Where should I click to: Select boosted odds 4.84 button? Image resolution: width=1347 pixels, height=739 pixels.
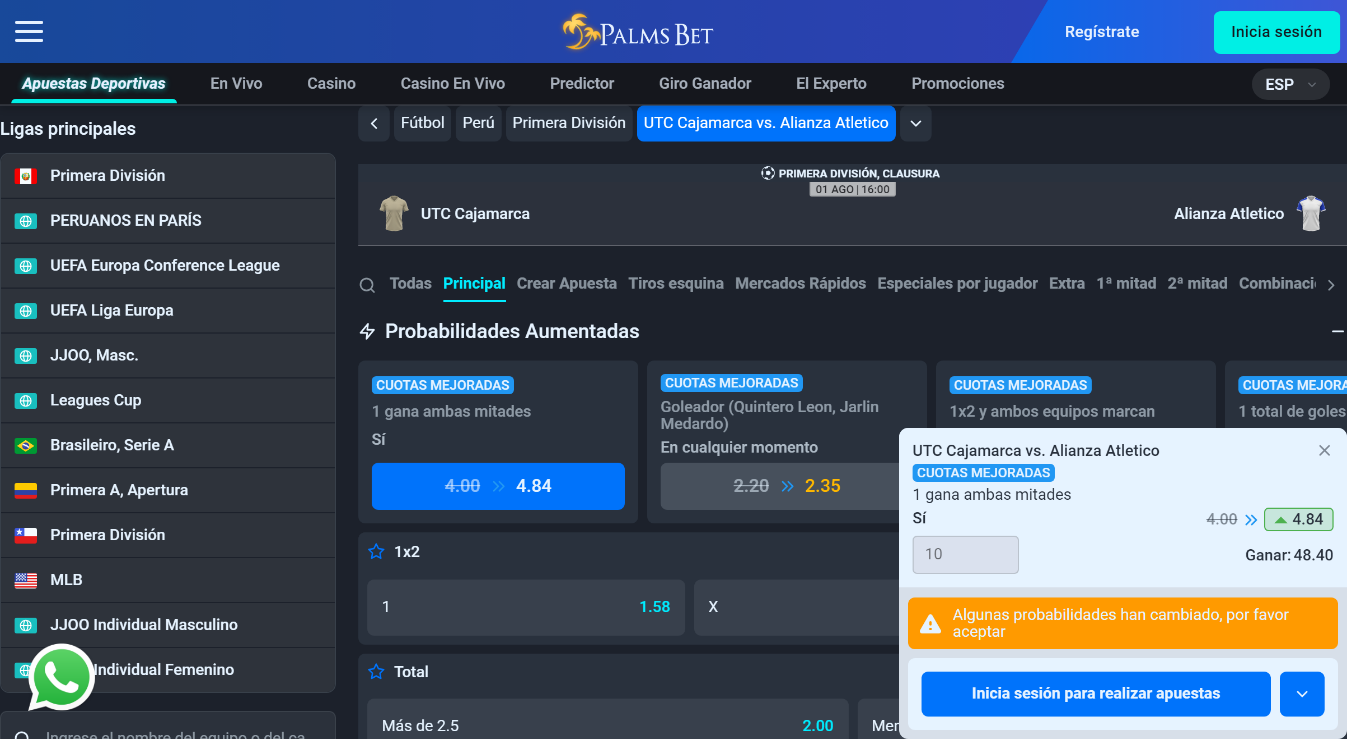498,486
